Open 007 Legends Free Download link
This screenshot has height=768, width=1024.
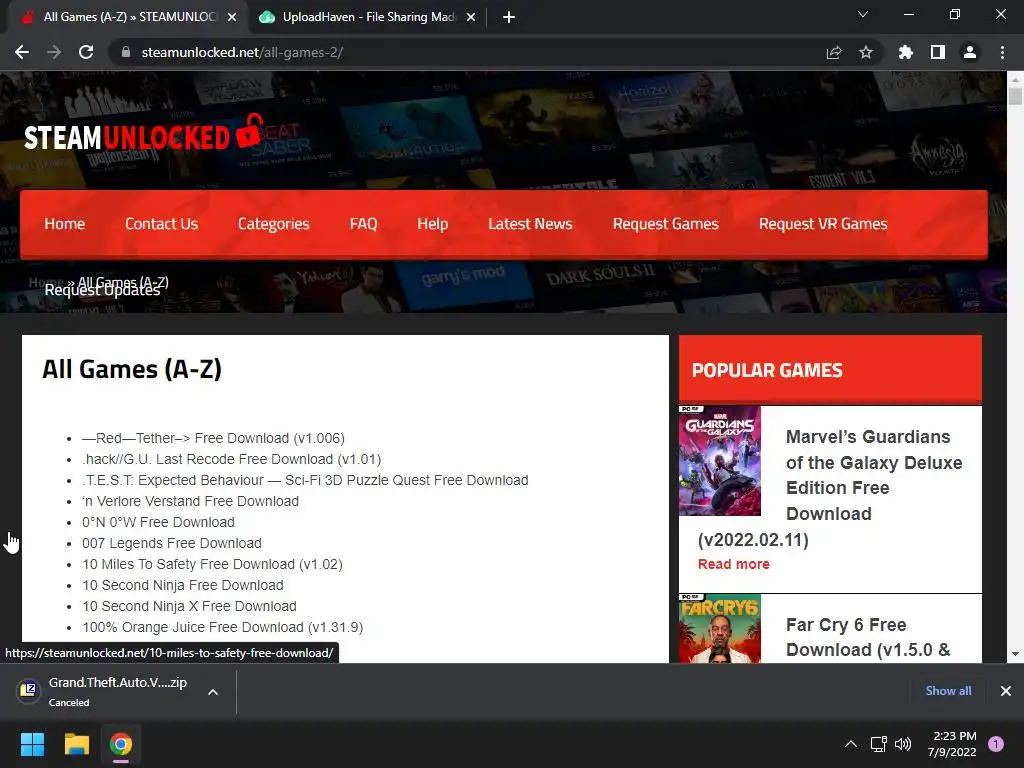pos(172,543)
